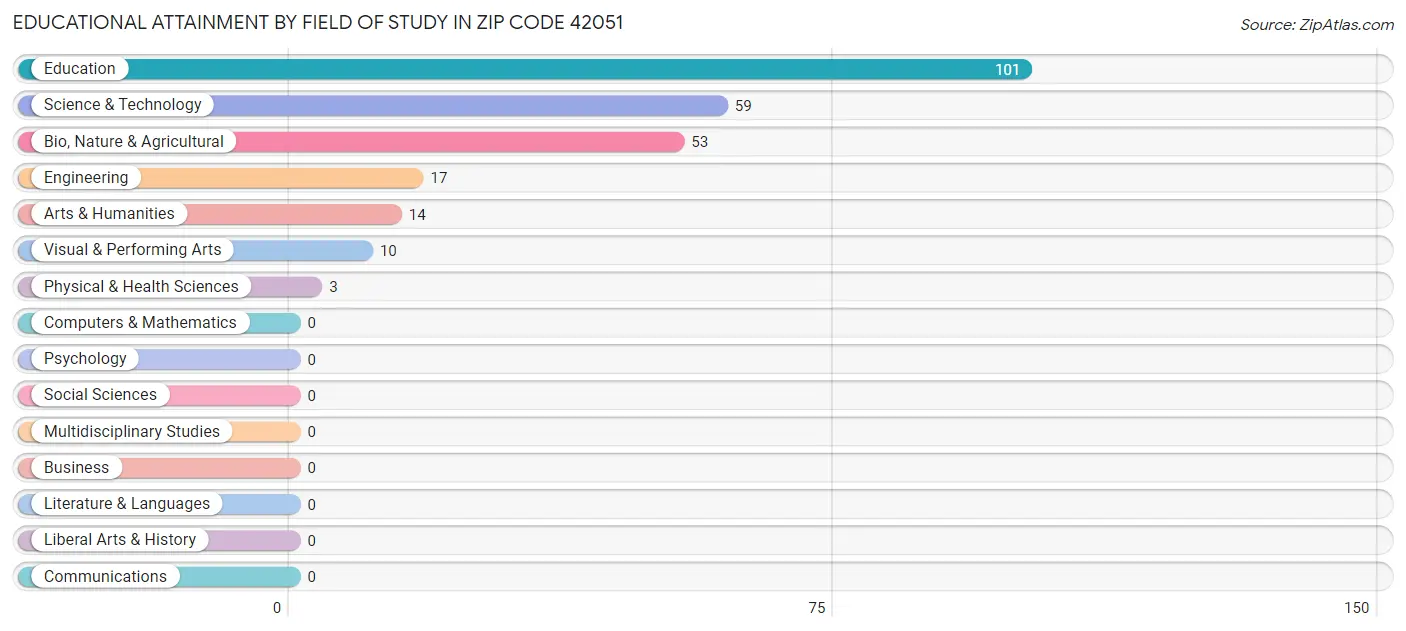Screen dimensions: 1406x631
Task: Click the purple Science & Technology bar fill
Action: (x=373, y=105)
